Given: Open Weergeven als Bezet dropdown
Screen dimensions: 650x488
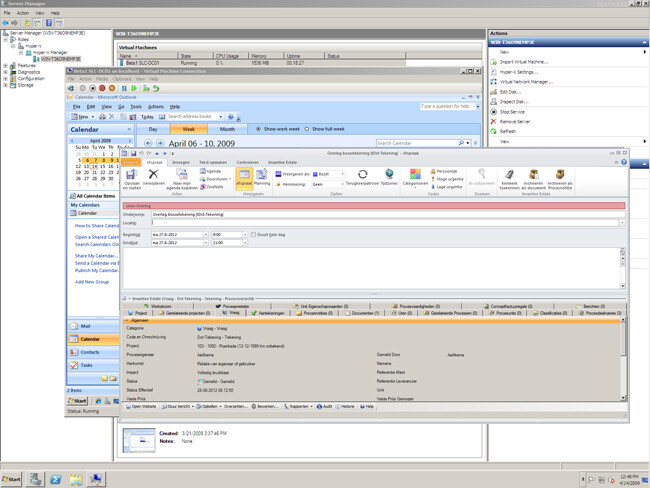Looking at the screenshot, I should (x=342, y=174).
